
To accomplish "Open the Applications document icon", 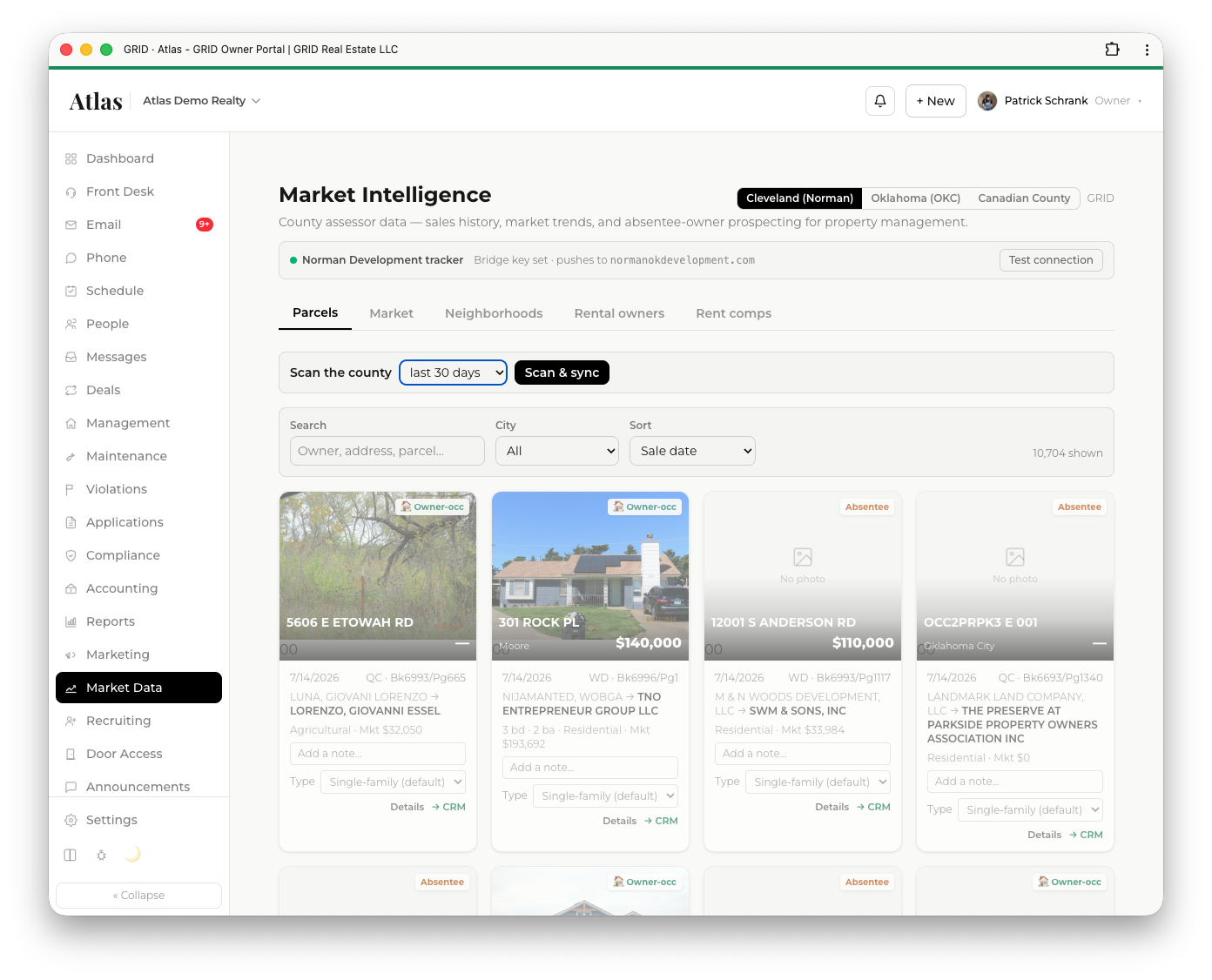I will tap(71, 522).
